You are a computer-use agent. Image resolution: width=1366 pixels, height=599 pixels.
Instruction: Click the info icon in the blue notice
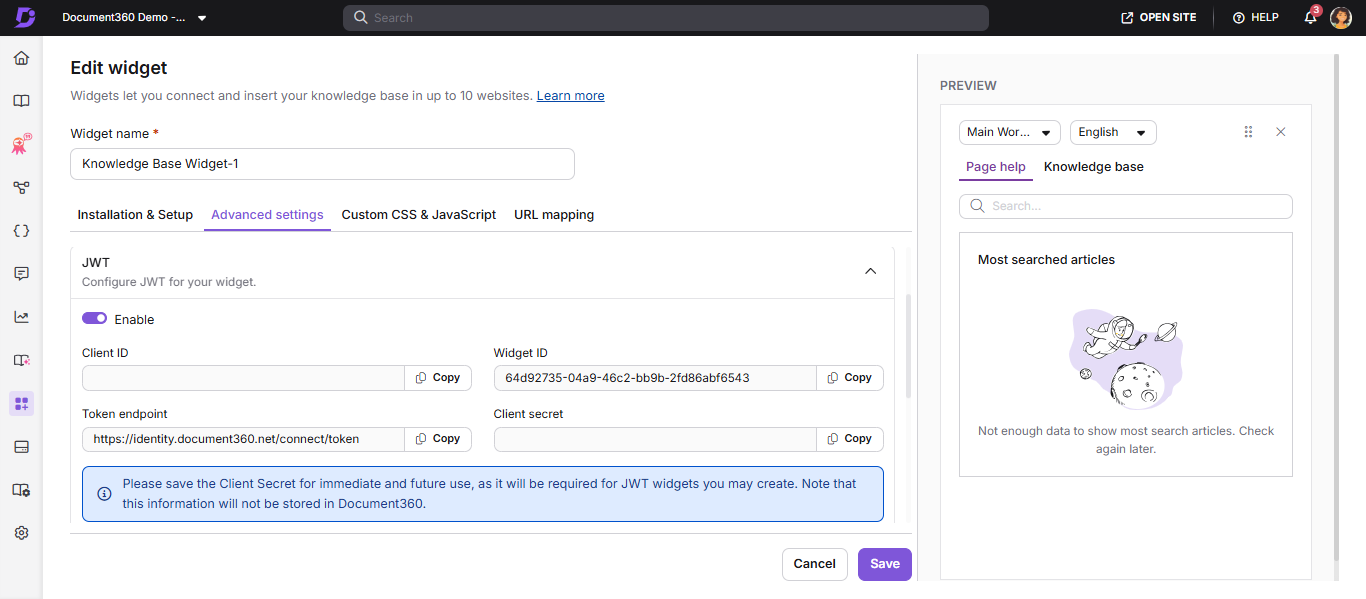point(104,494)
